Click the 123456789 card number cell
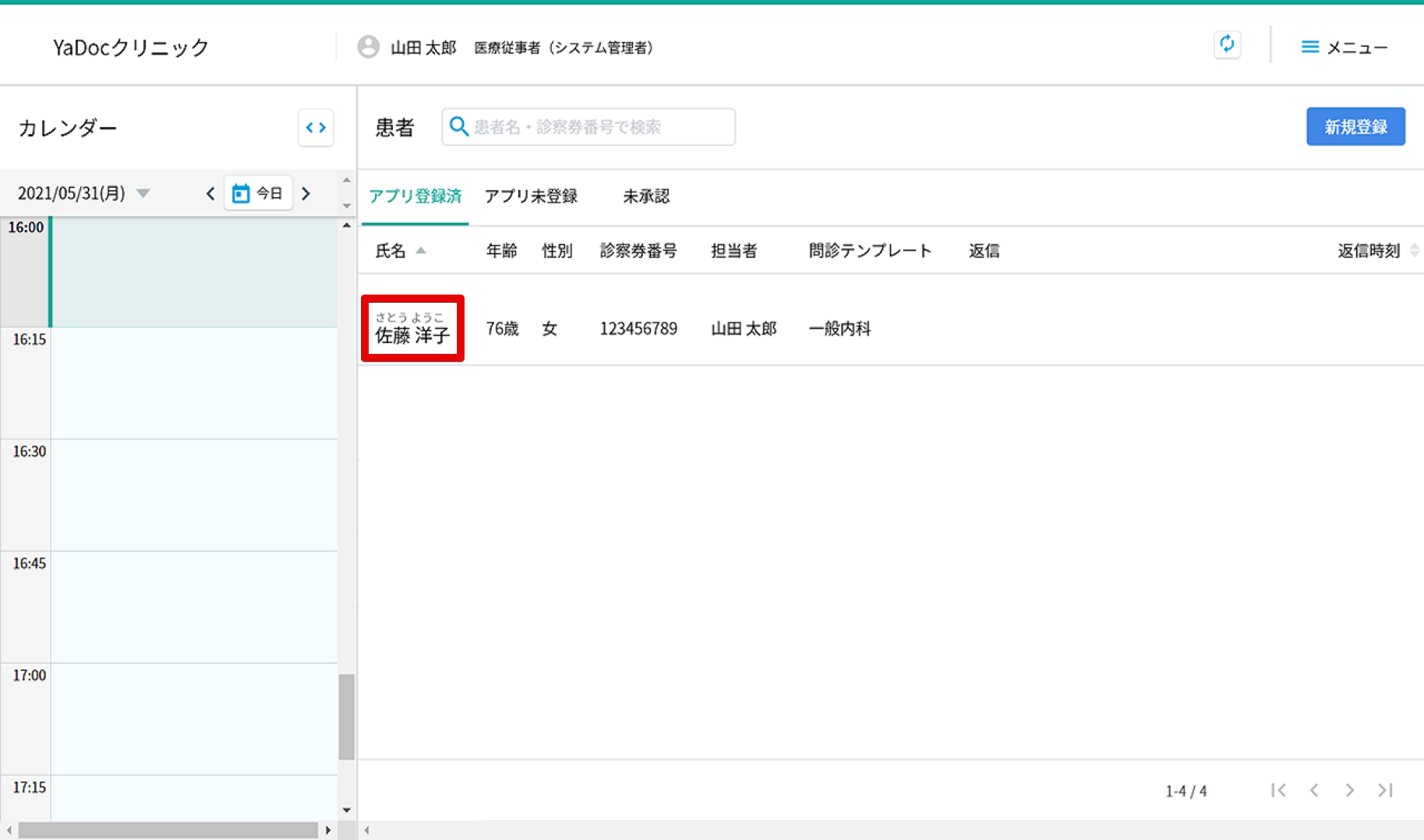This screenshot has height=840, width=1424. pos(638,329)
